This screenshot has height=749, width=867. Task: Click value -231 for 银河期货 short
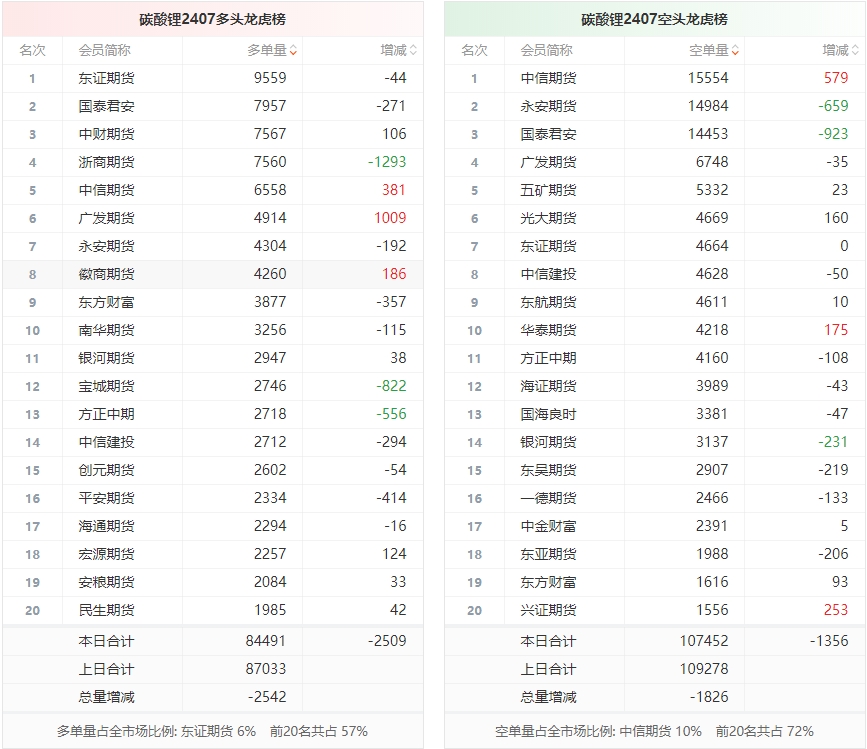pyautogui.click(x=833, y=442)
